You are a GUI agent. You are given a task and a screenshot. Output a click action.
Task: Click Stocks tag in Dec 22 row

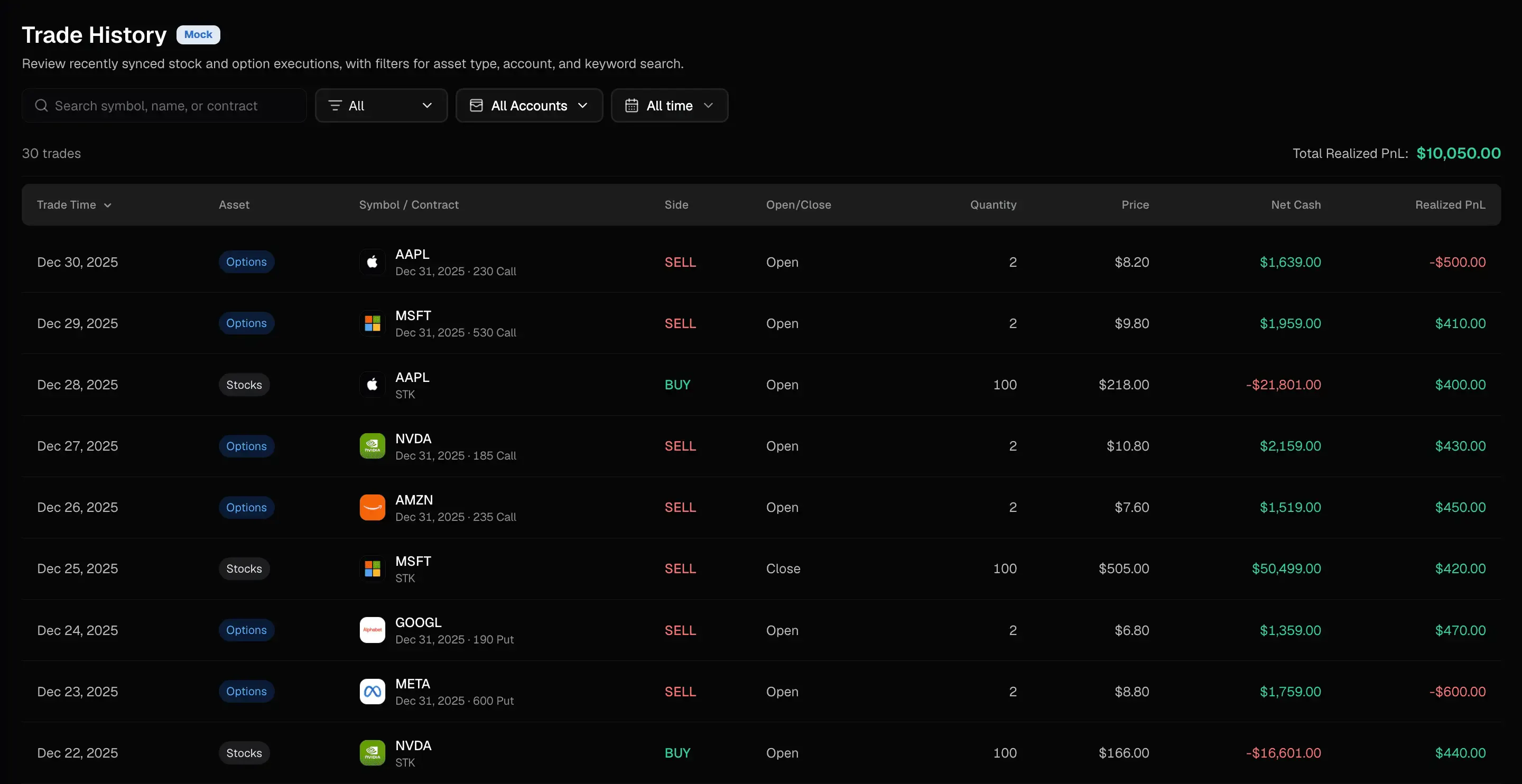point(244,753)
